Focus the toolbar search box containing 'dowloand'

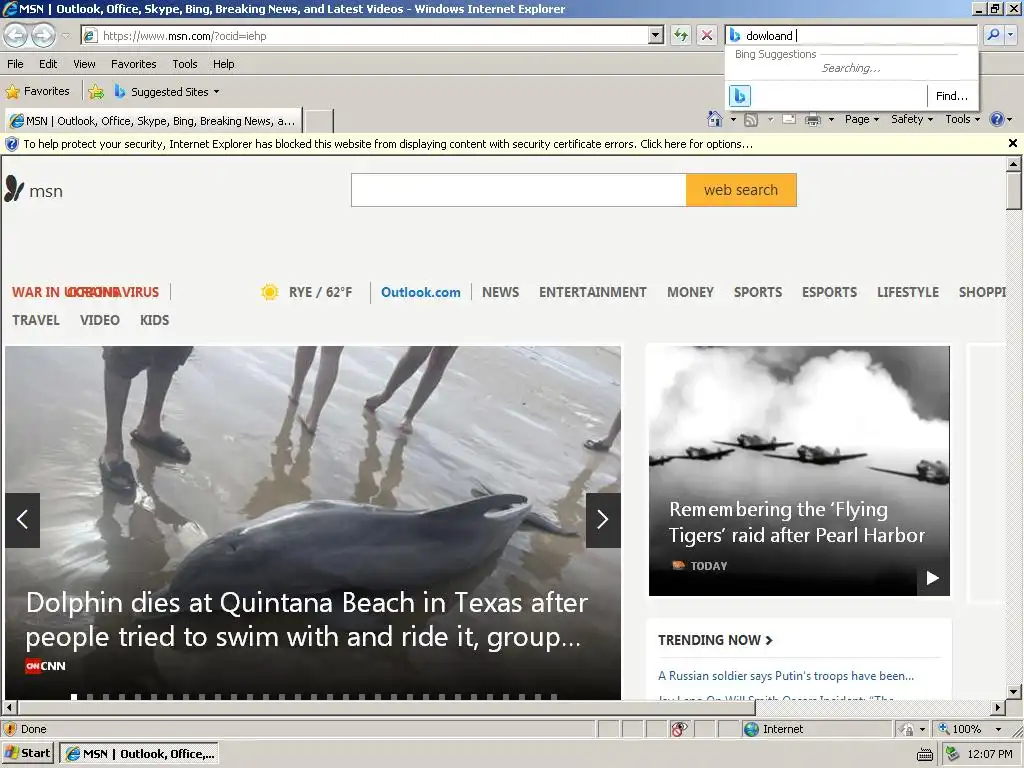tap(852, 35)
